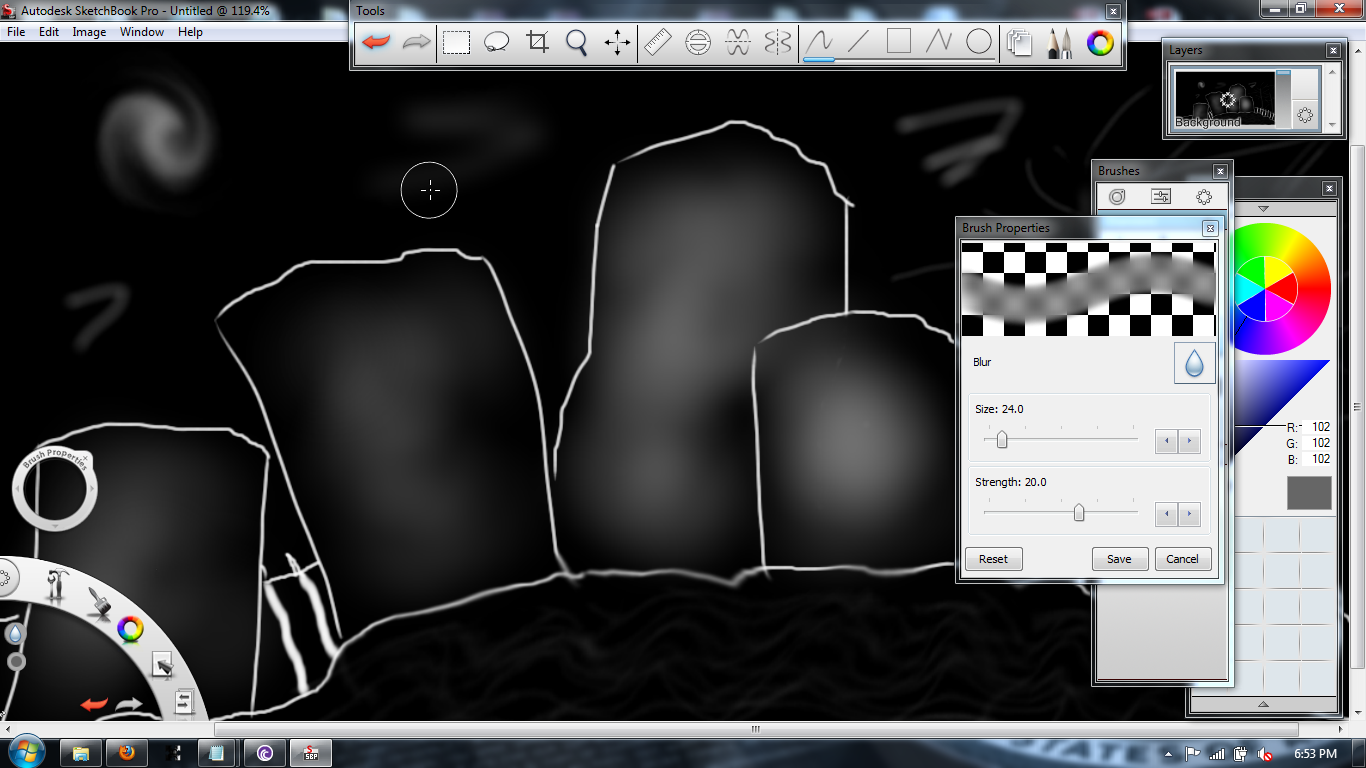The width and height of the screenshot is (1366, 768).
Task: Click the Undo arrow in Tools toolbar
Action: pyautogui.click(x=376, y=42)
